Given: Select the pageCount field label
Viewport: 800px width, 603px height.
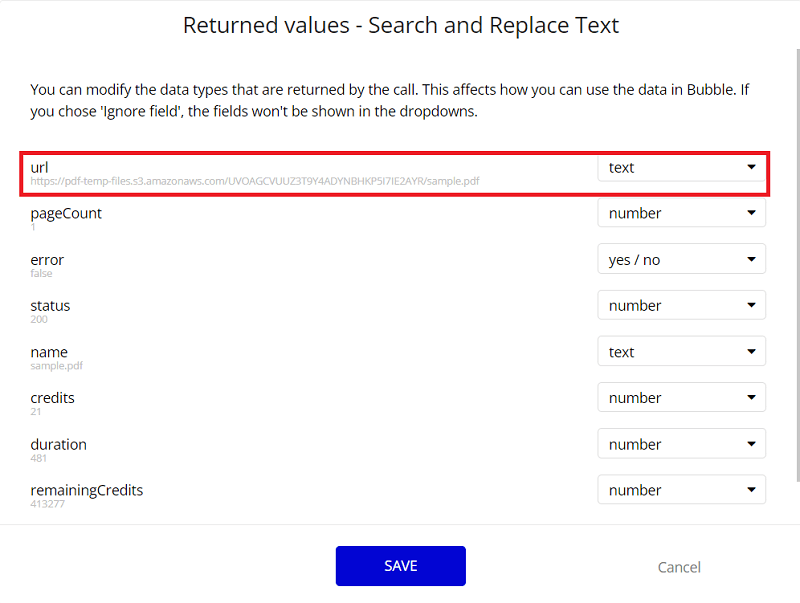Looking at the screenshot, I should pyautogui.click(x=66, y=213).
